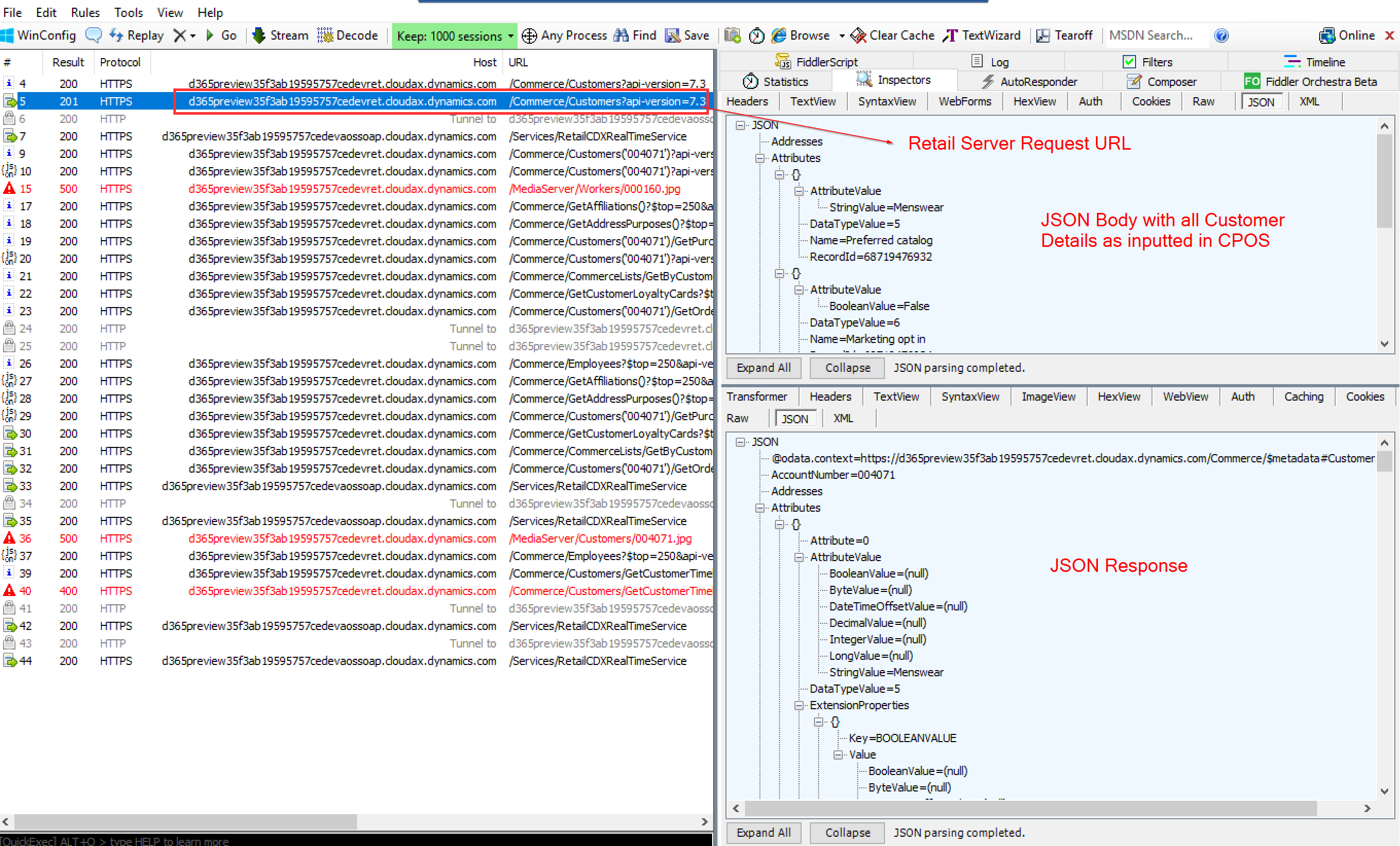Open the AutoResponder tab
The width and height of the screenshot is (1400, 846).
(1029, 82)
